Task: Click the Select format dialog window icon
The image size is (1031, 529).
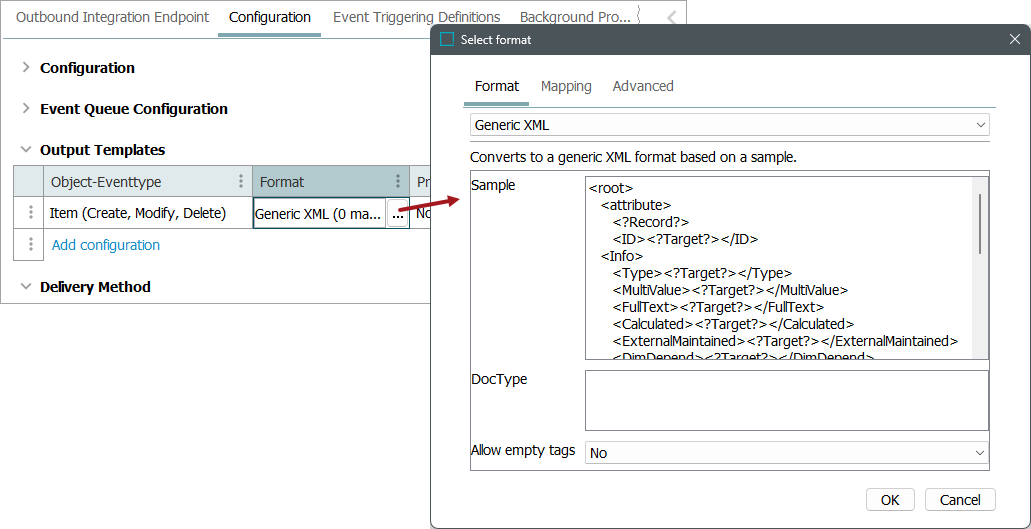Action: pos(447,40)
